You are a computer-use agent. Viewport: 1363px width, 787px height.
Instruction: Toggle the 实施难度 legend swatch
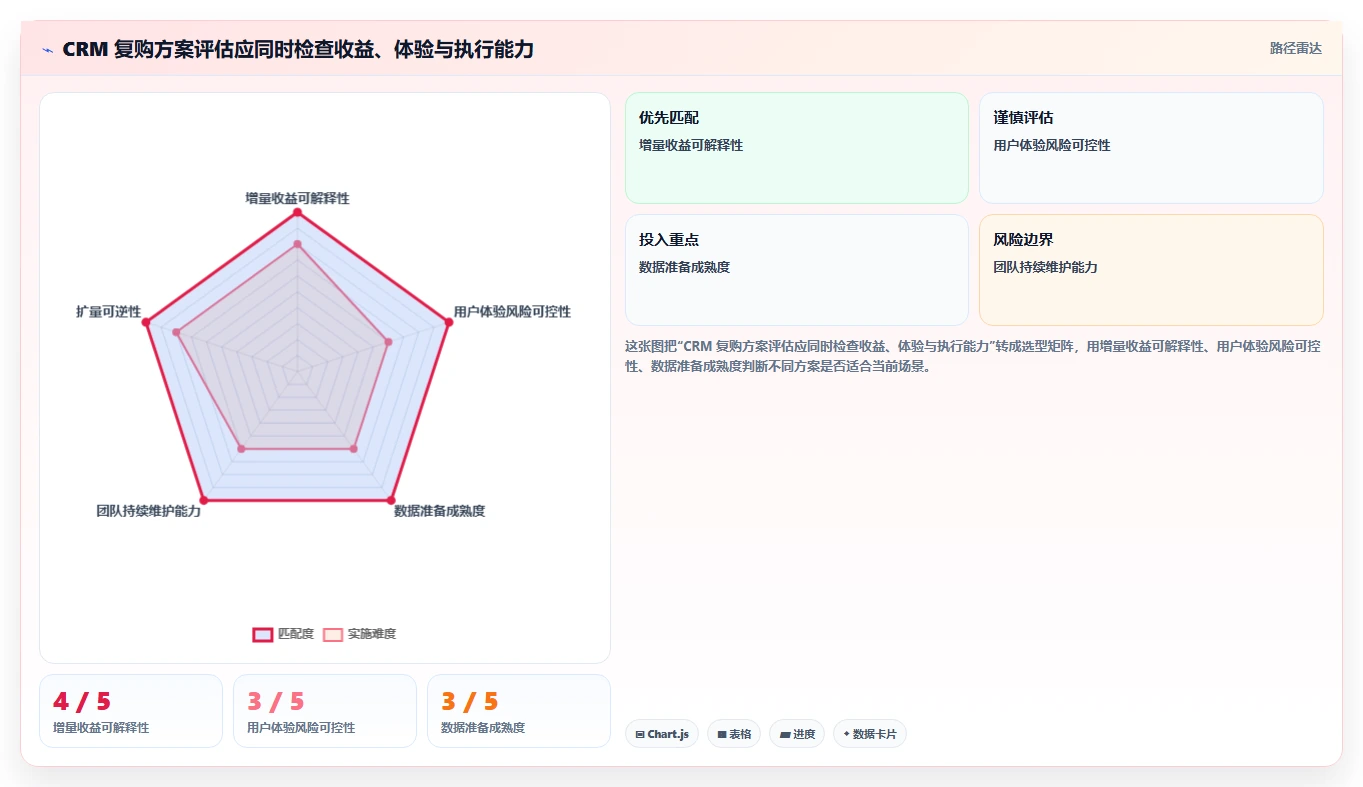(333, 634)
